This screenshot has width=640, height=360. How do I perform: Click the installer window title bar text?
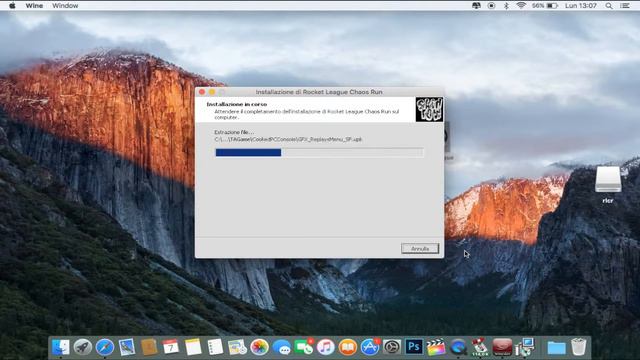click(x=319, y=92)
